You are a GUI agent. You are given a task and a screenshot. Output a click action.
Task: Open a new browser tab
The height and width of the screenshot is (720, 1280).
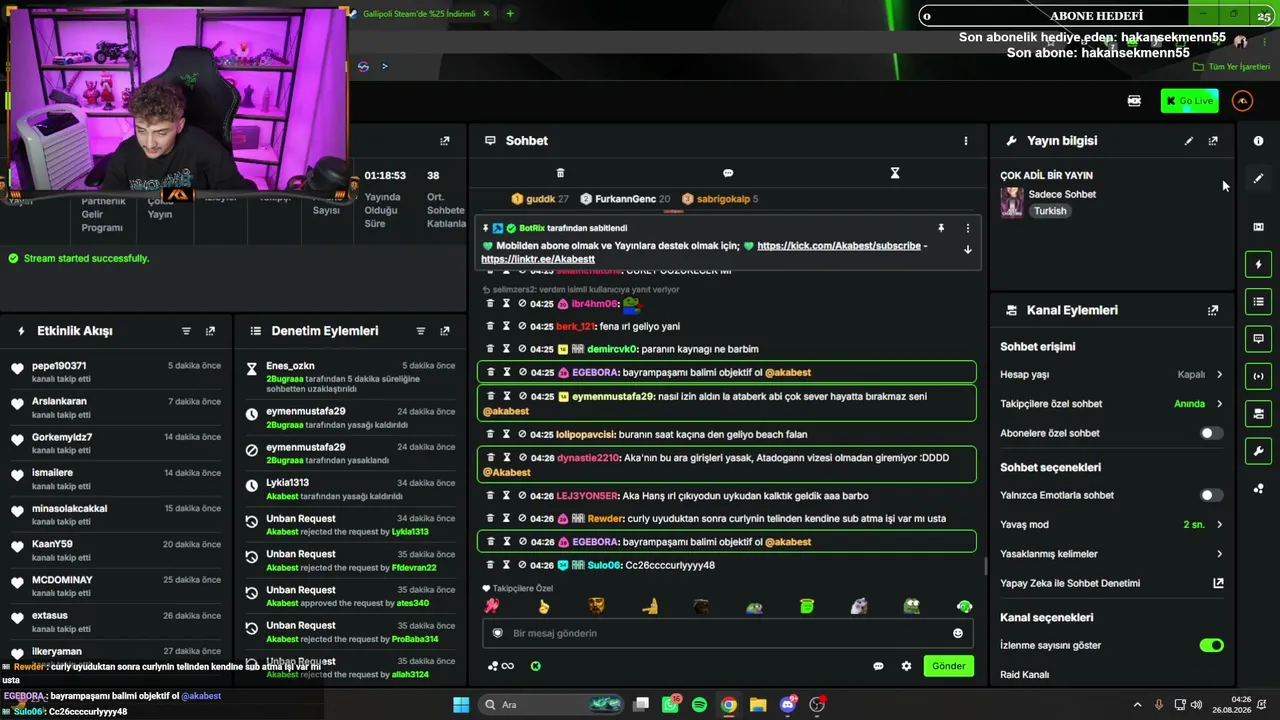point(510,14)
